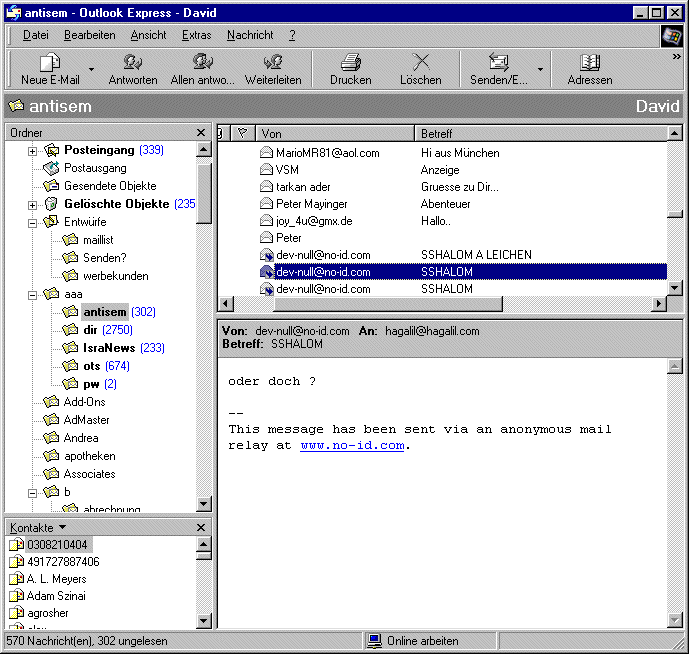This screenshot has width=689, height=654.
Task: Follow the www.no-id.com link
Action: (x=352, y=446)
